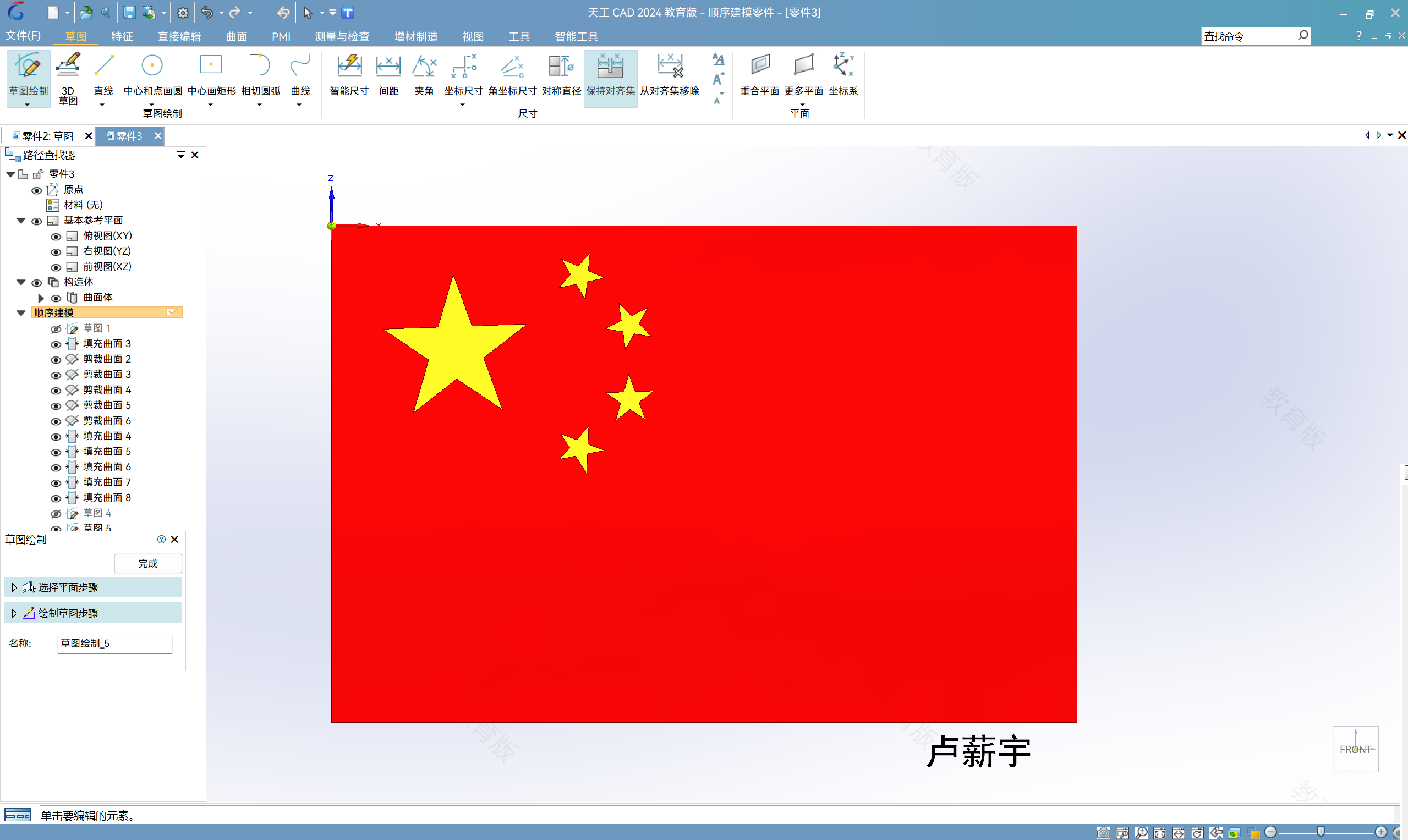Image resolution: width=1408 pixels, height=840 pixels.
Task: Click the zoom-out minus icon in status bar
Action: point(1271,832)
